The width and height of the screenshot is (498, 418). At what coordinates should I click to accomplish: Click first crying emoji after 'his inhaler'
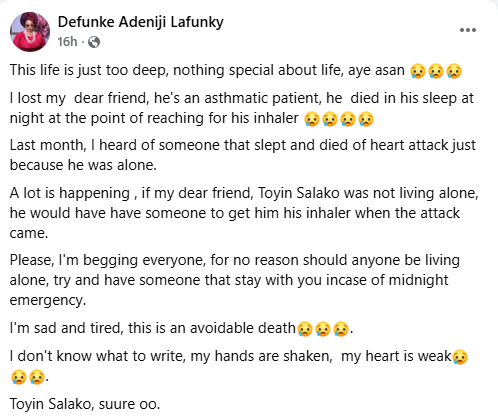coord(312,119)
